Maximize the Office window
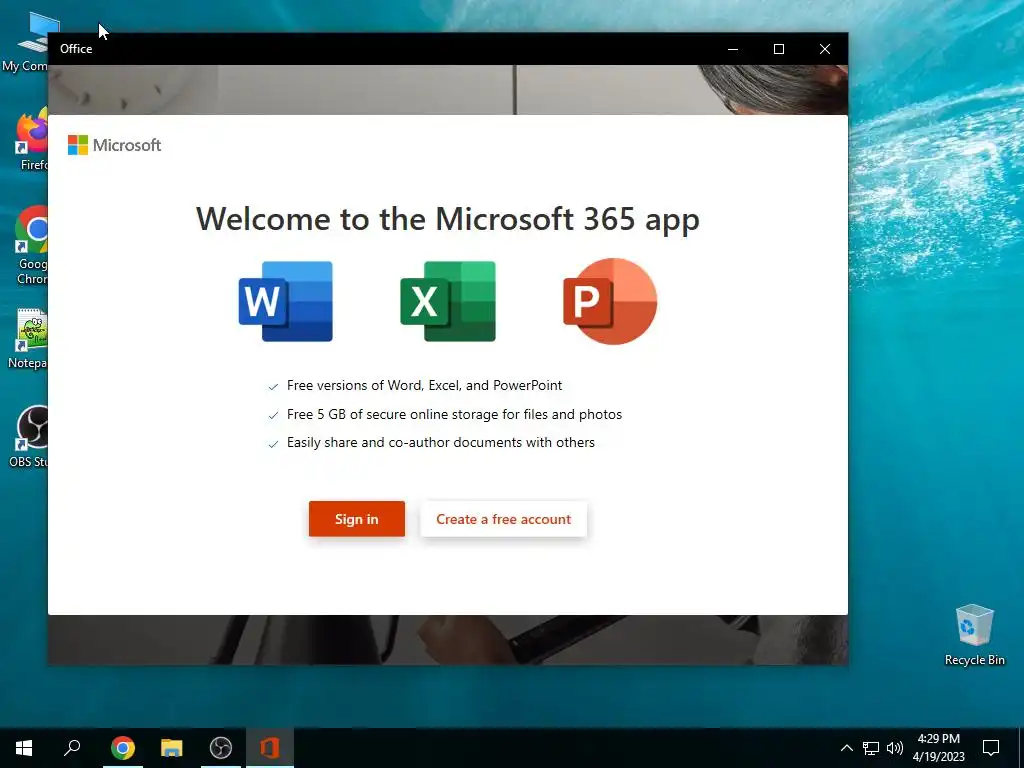This screenshot has width=1024, height=768. pyautogui.click(x=778, y=49)
